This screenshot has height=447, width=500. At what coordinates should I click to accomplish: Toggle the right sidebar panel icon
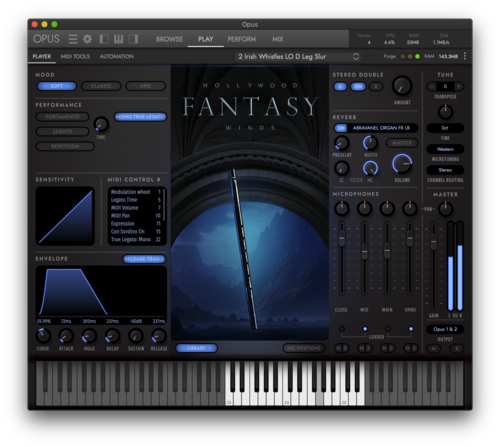point(133,39)
